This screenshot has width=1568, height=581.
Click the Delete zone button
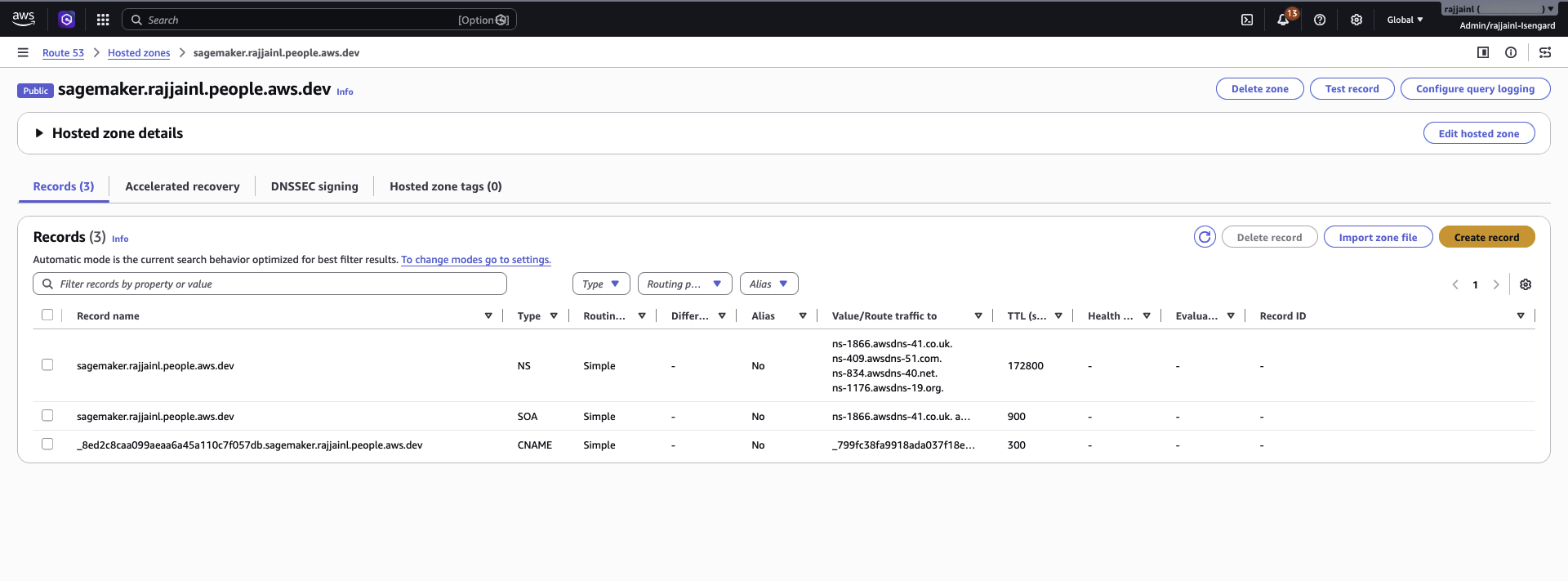tap(1259, 89)
